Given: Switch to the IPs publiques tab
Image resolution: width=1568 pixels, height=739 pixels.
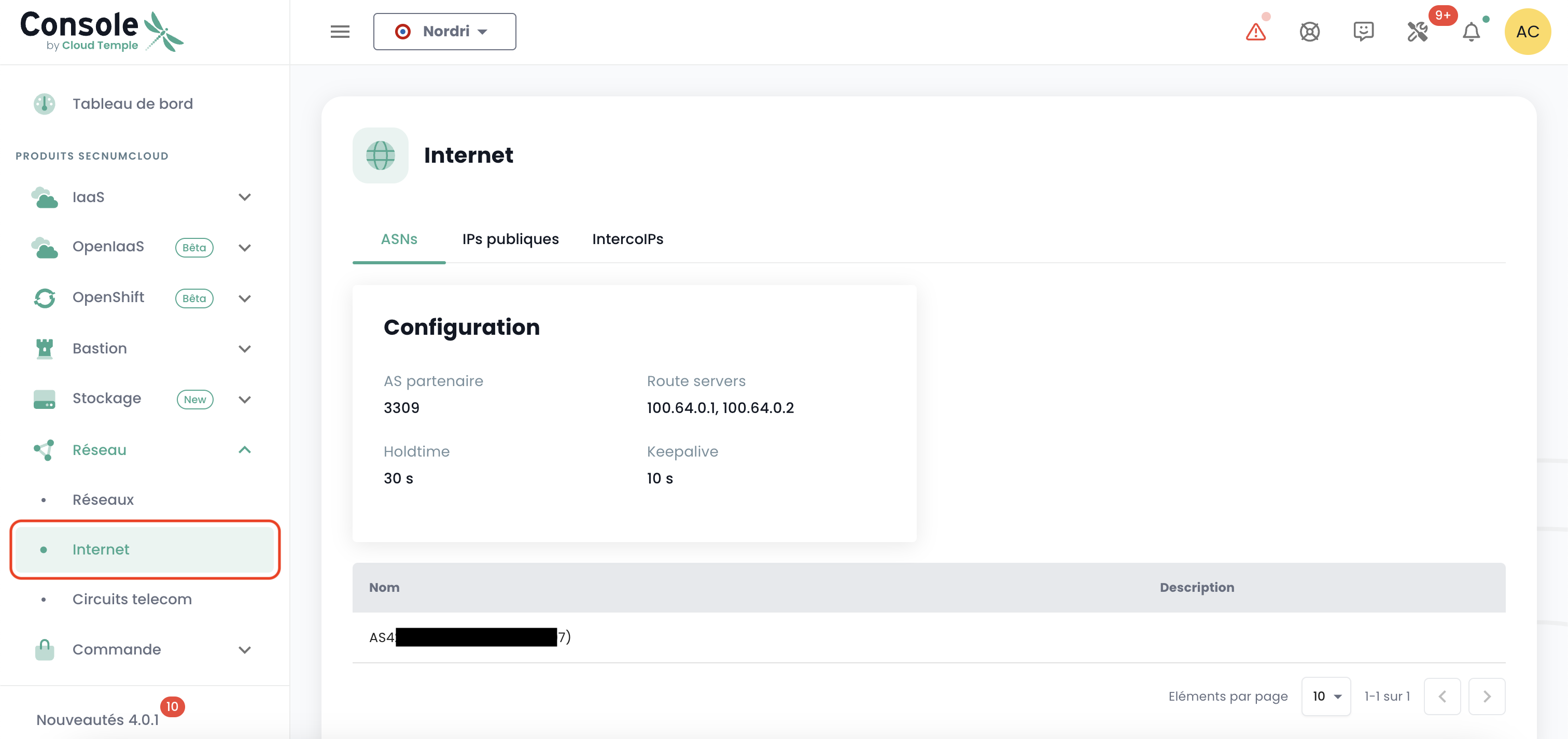Looking at the screenshot, I should pyautogui.click(x=510, y=239).
